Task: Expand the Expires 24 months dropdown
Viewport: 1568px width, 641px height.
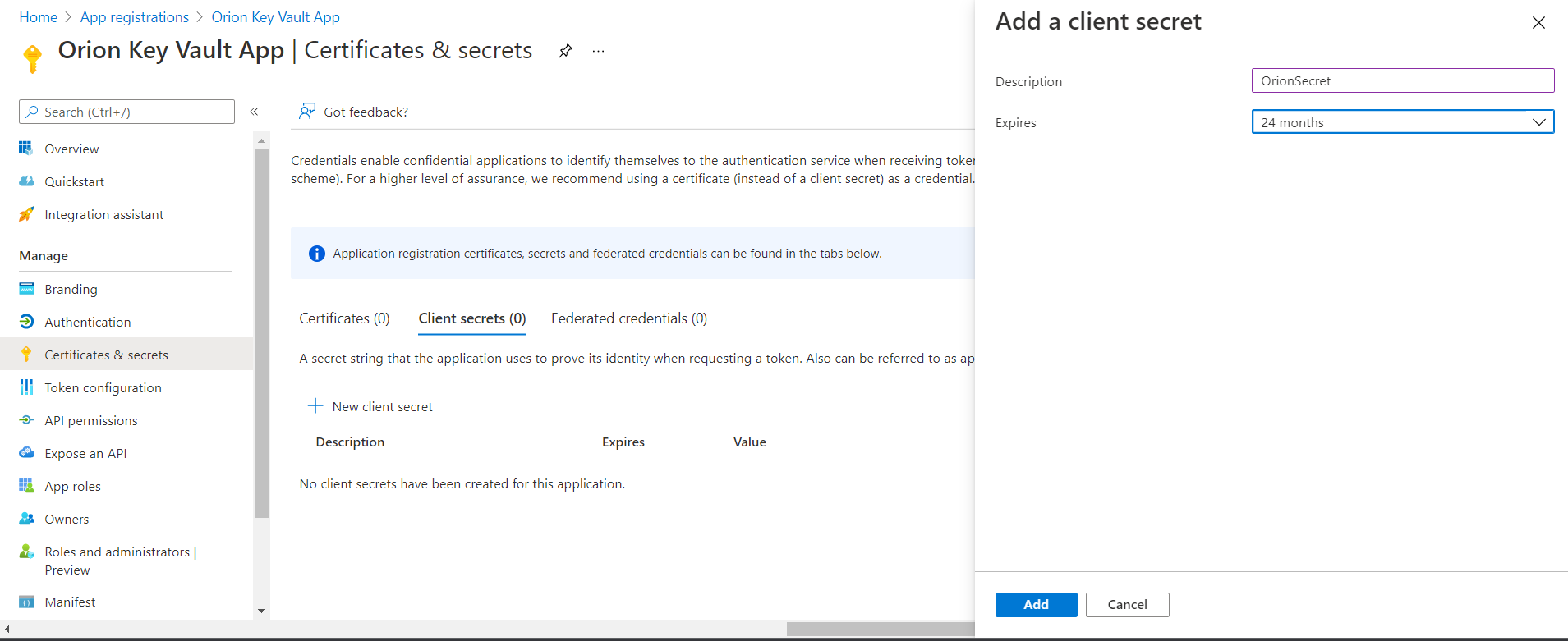Action: click(1402, 122)
